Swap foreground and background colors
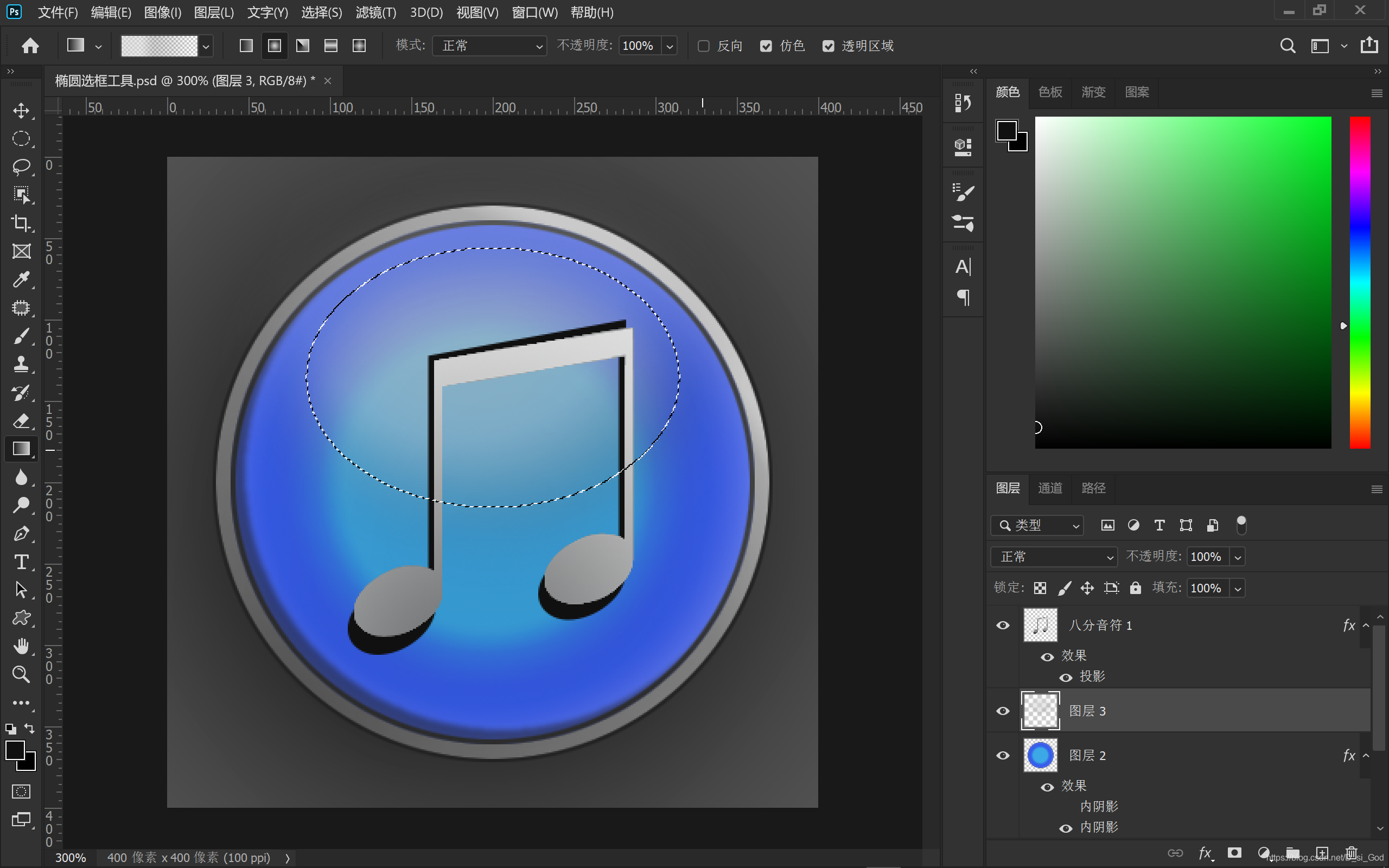The image size is (1389, 868). click(29, 728)
